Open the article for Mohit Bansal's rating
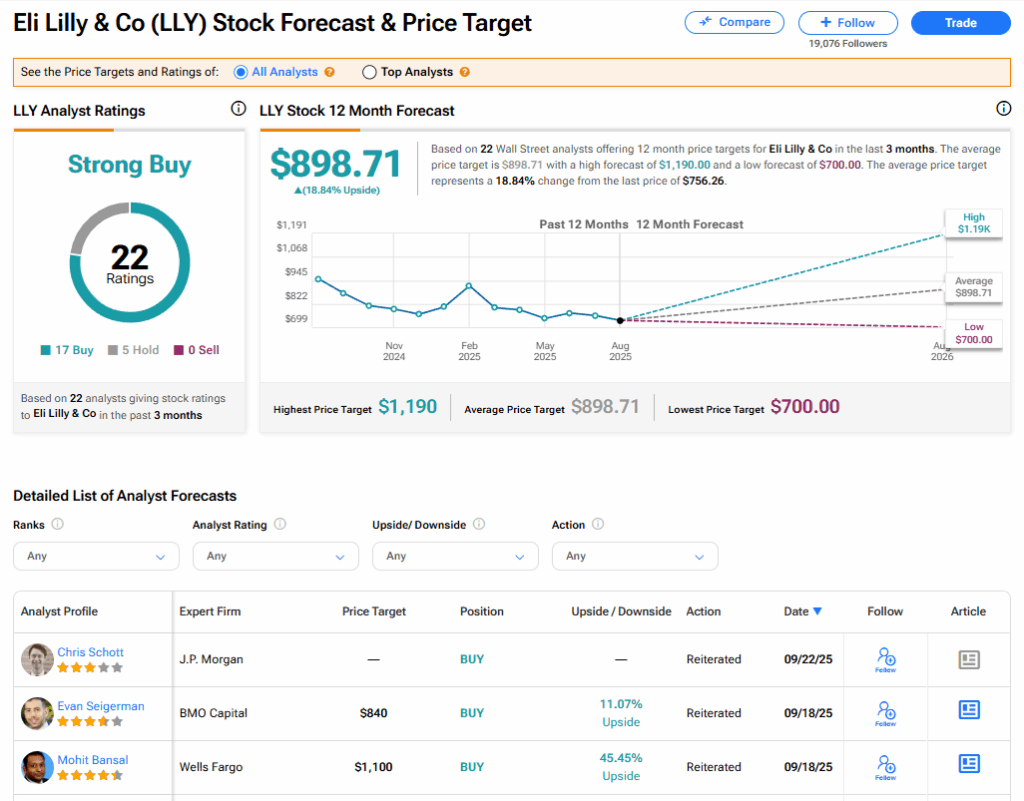Image resolution: width=1024 pixels, height=801 pixels. pos(969,763)
